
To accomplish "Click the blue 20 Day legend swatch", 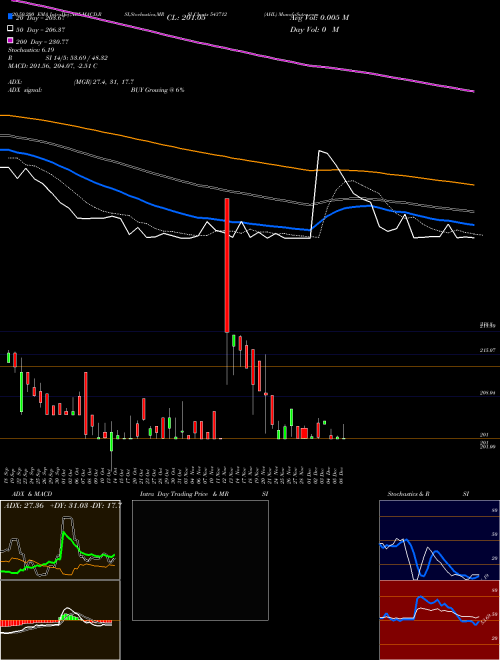I will (10, 17).
